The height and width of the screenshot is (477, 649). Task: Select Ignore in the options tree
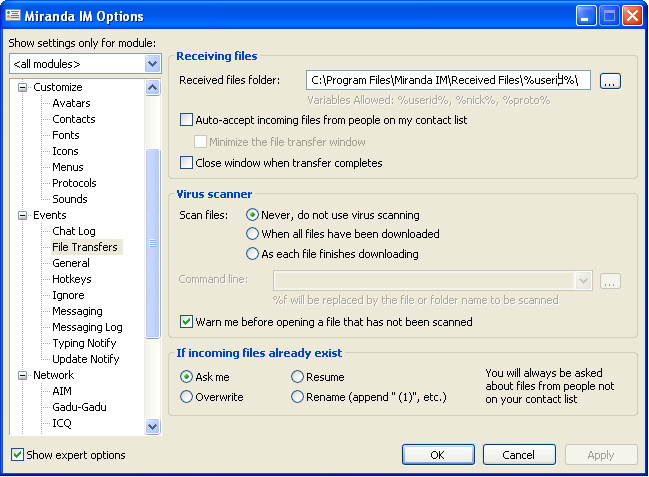pyautogui.click(x=68, y=295)
